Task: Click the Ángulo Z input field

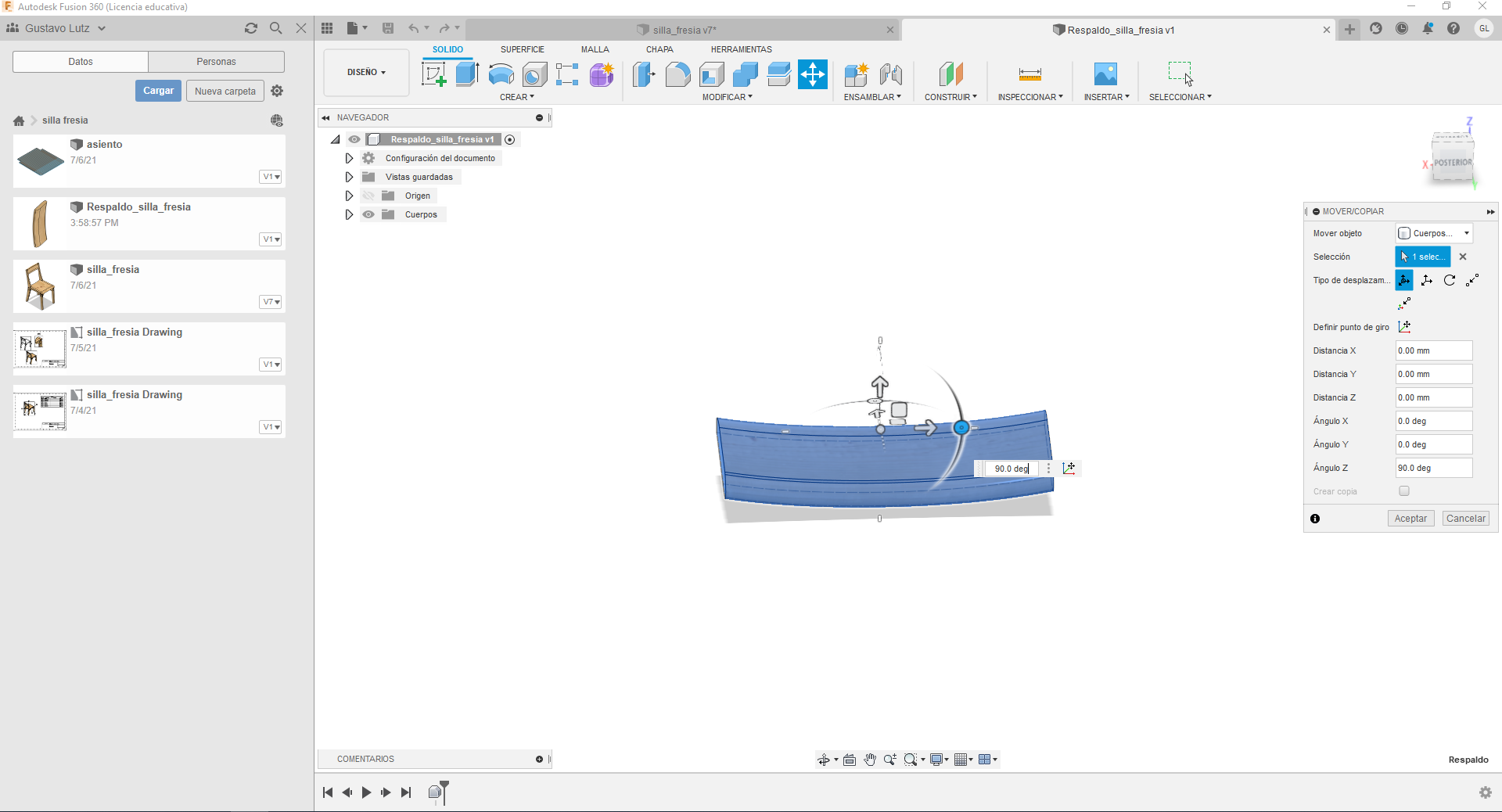Action: (x=1434, y=468)
